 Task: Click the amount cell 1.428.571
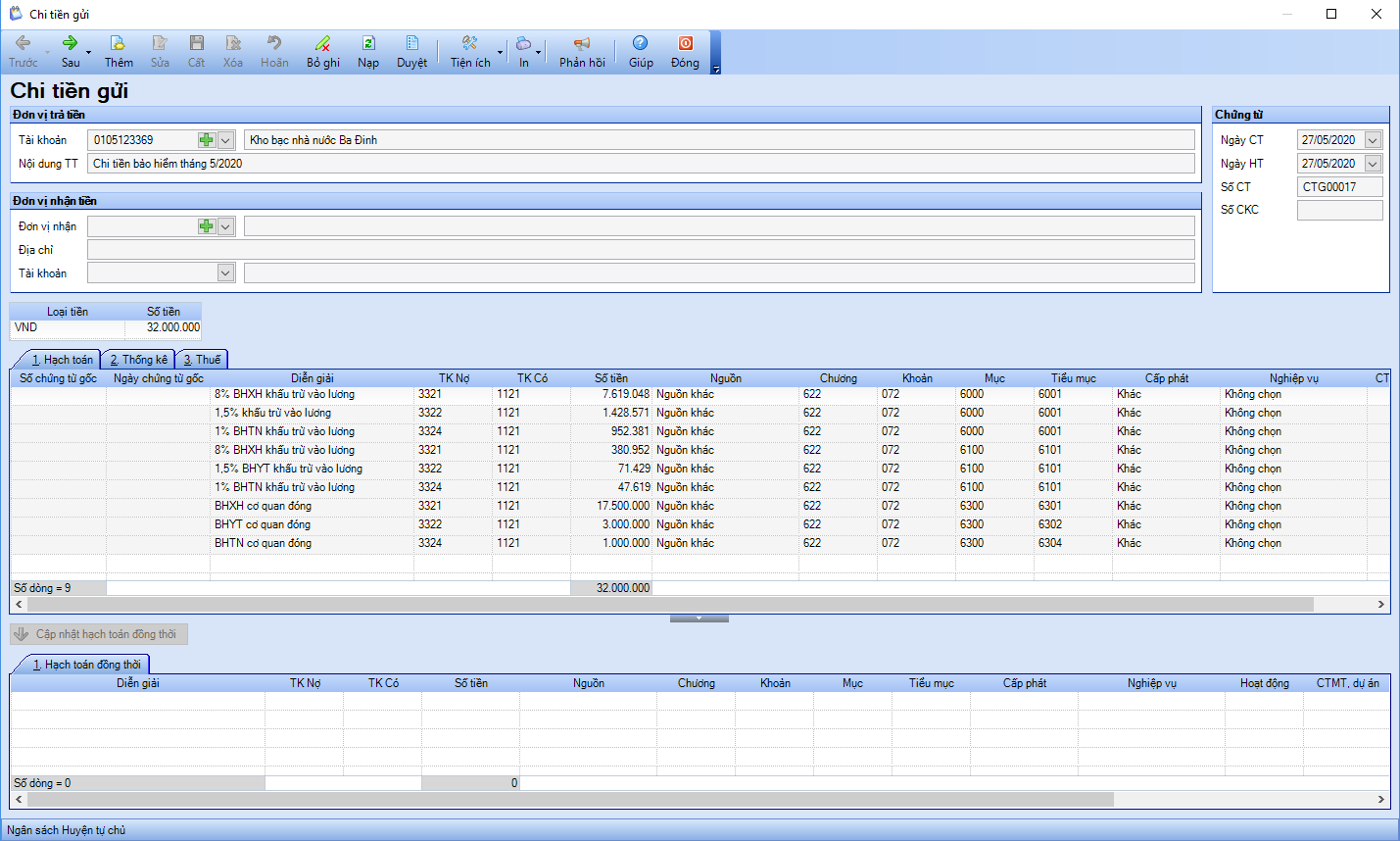click(x=611, y=413)
